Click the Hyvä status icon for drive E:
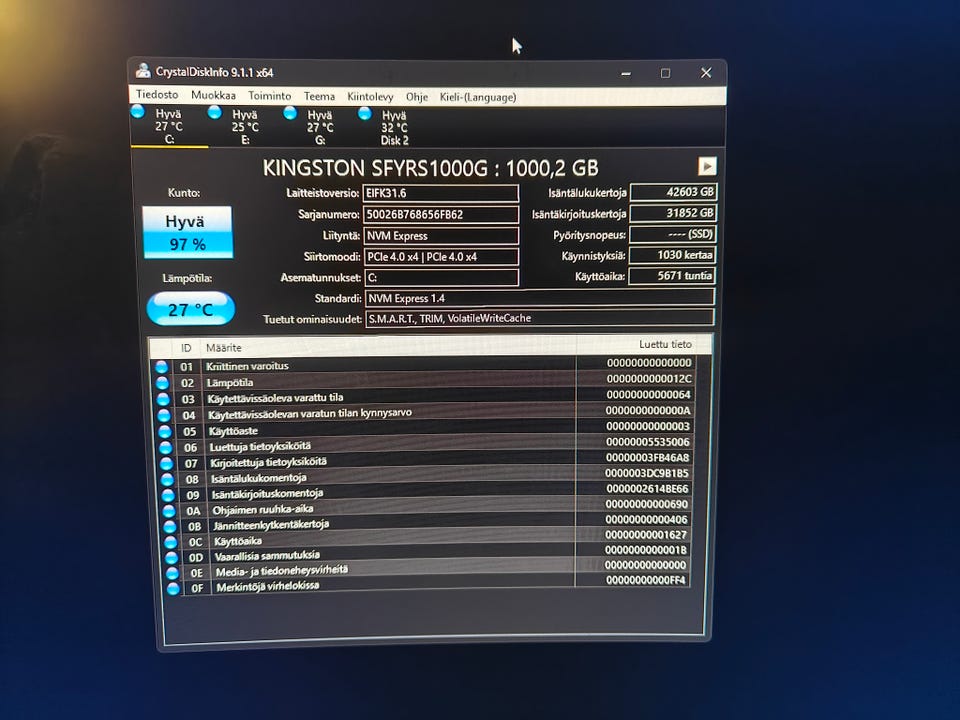The height and width of the screenshot is (720, 960). point(214,112)
